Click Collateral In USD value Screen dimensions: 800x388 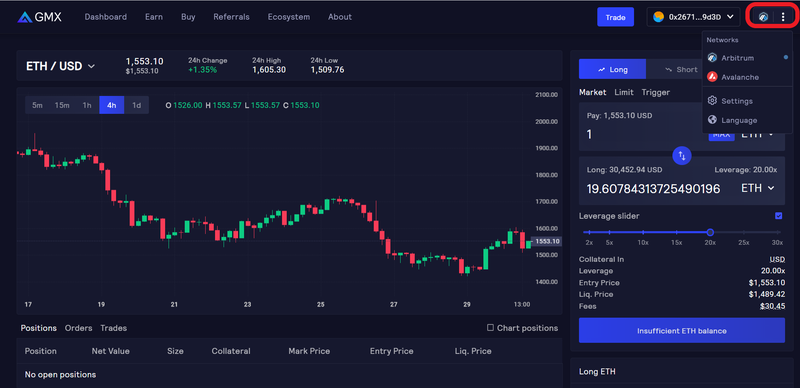(x=777, y=259)
